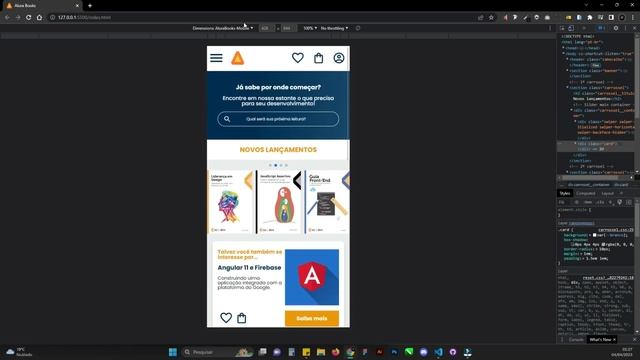The width and height of the screenshot is (640, 360).
Task: Click the orange AluraBooks logo
Action: click(238, 58)
